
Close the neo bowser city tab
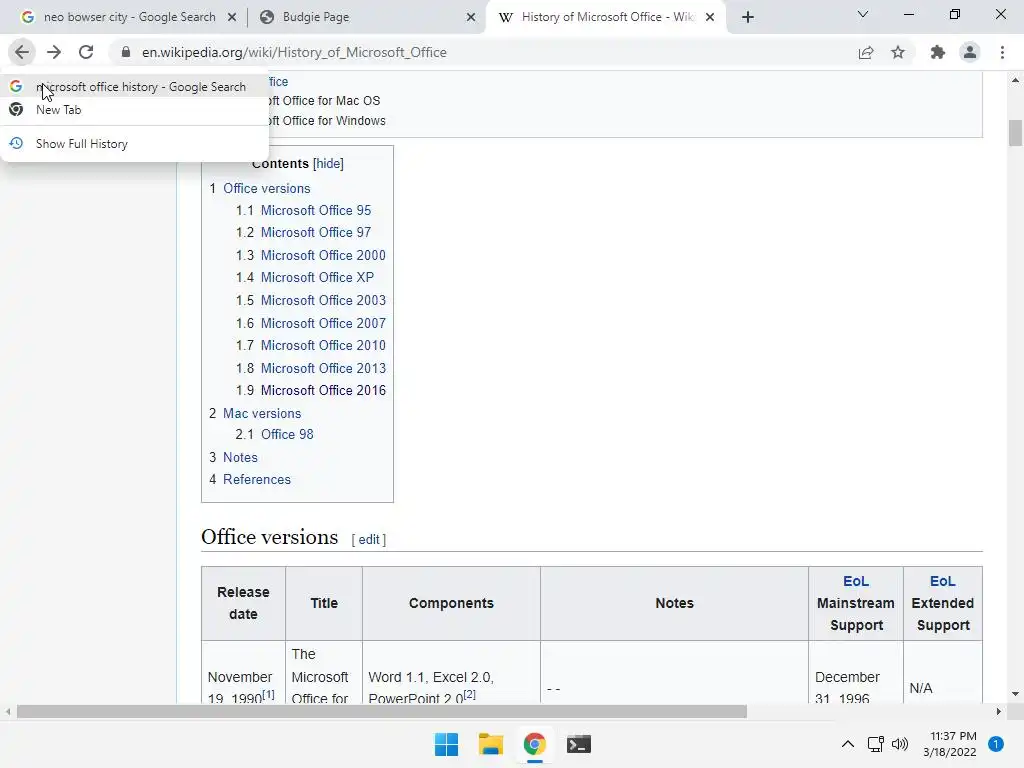pos(232,17)
